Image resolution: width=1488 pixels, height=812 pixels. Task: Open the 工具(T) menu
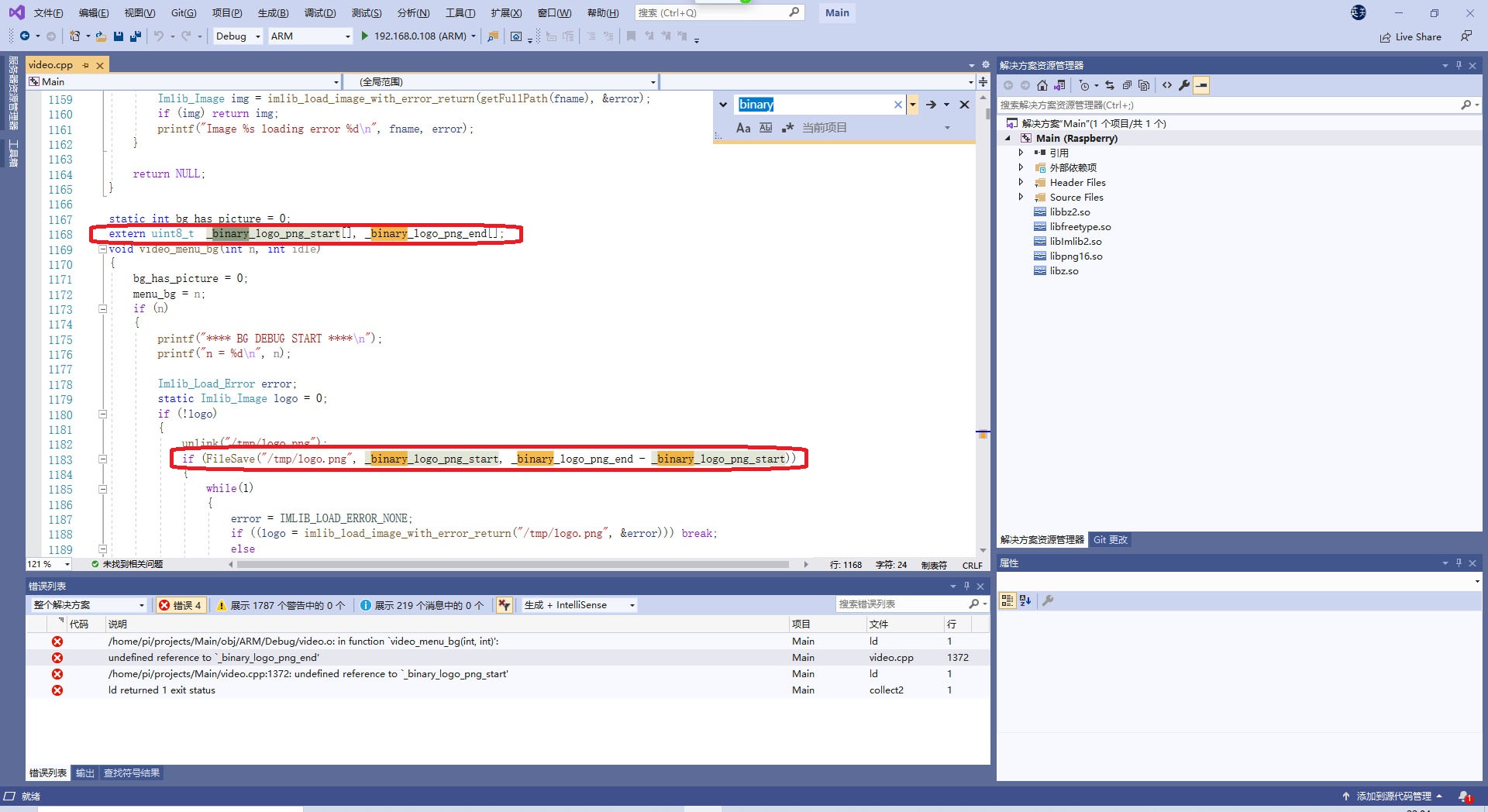pyautogui.click(x=460, y=12)
